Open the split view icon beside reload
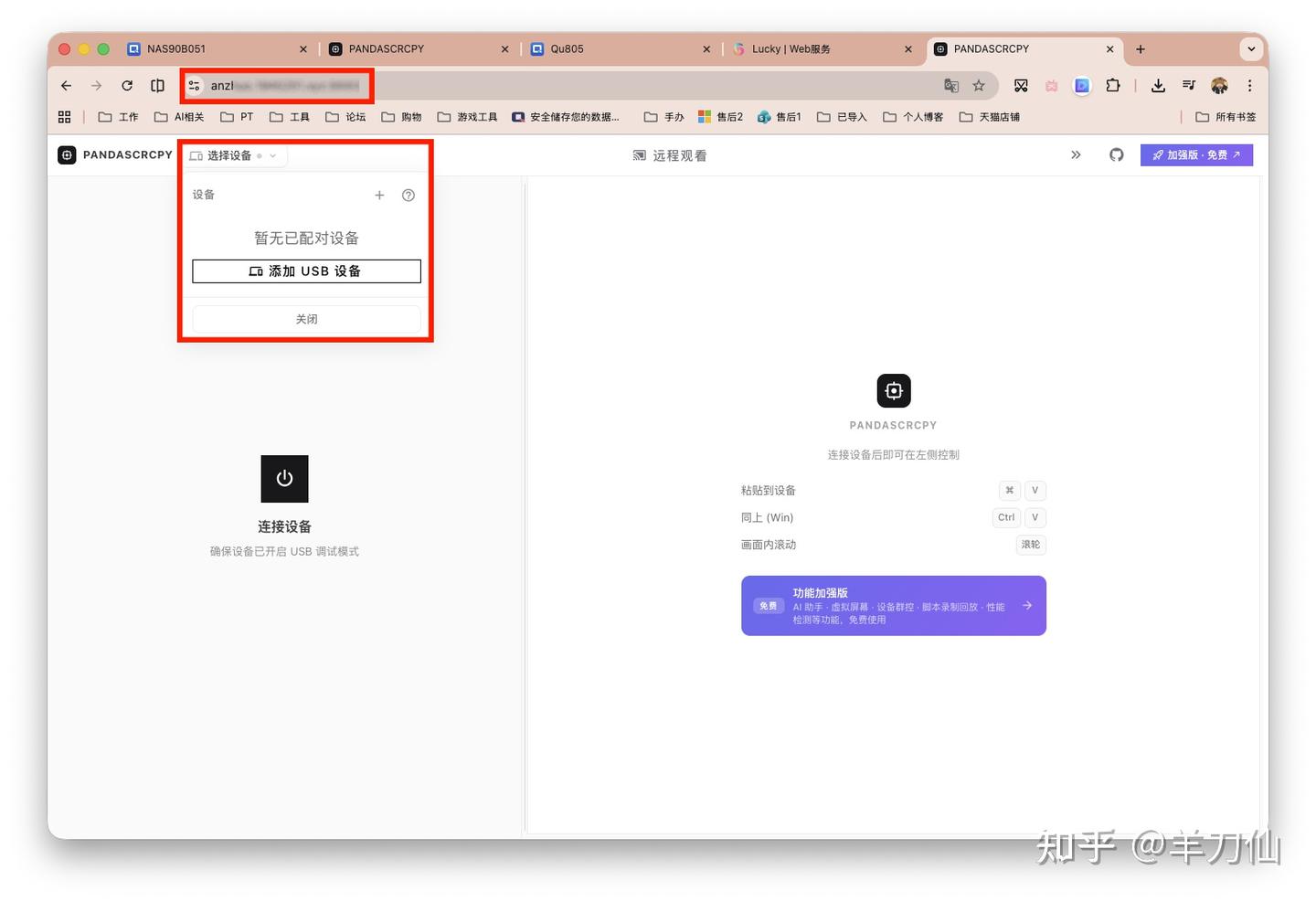Viewport: 1316px width, 902px height. pyautogui.click(x=157, y=86)
